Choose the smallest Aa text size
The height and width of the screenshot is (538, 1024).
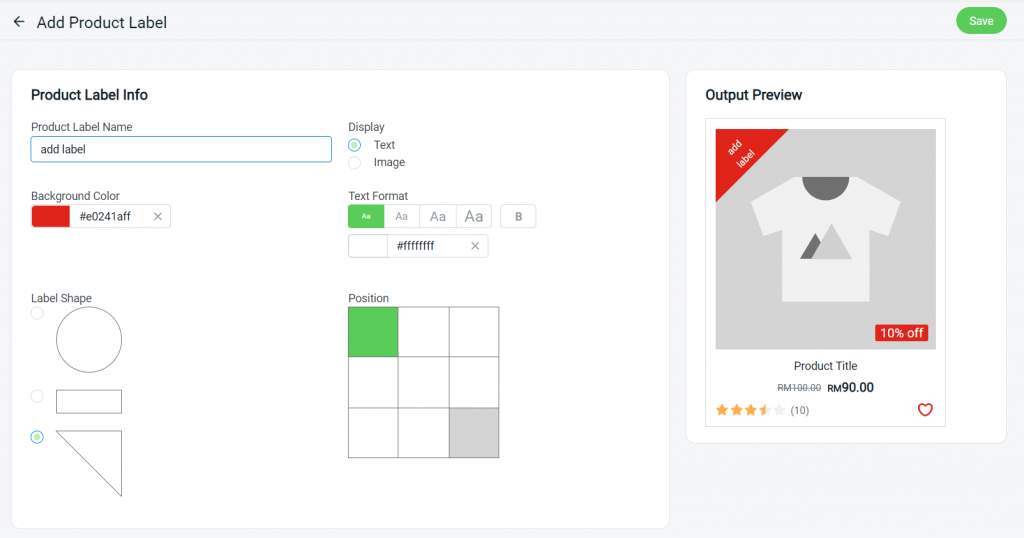[366, 217]
